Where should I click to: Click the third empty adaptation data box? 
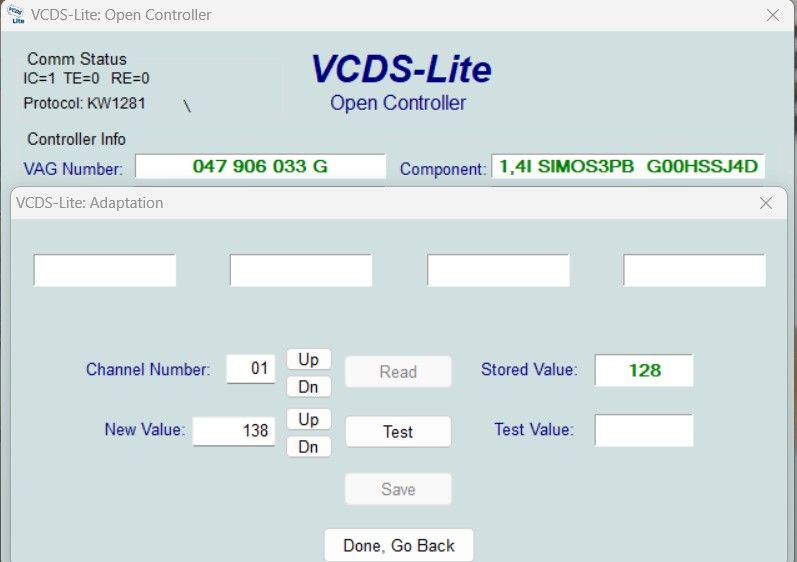coord(498,270)
